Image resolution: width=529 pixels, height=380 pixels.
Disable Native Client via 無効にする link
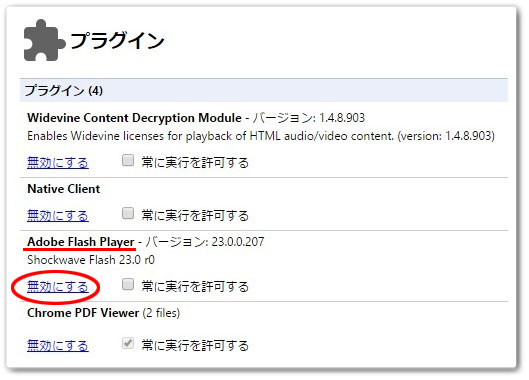pos(58,215)
